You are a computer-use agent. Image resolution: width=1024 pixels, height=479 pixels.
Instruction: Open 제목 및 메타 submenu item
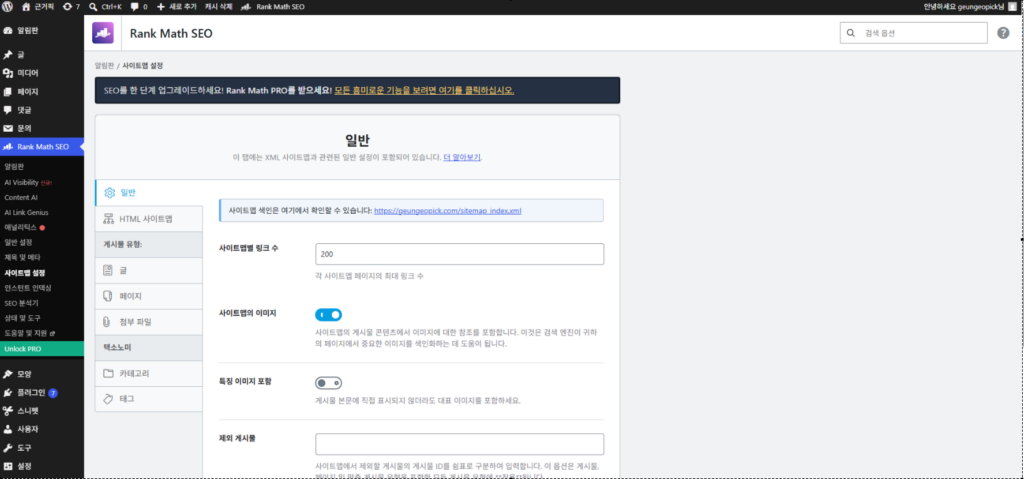pyautogui.click(x=22, y=257)
